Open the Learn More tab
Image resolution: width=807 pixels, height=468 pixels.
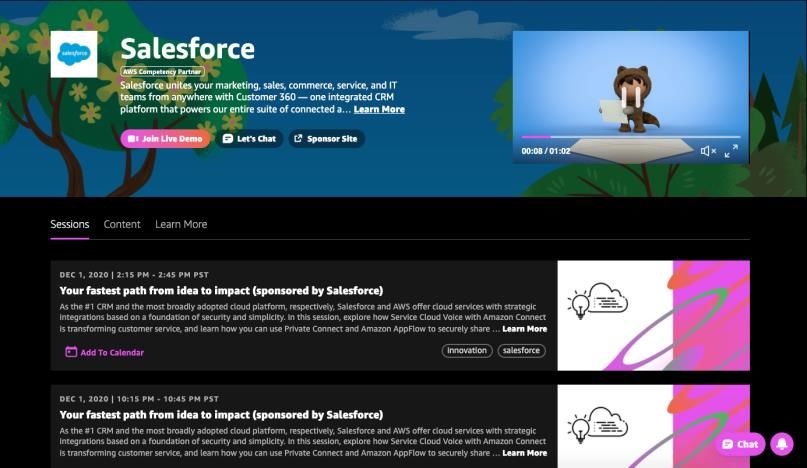pos(181,224)
